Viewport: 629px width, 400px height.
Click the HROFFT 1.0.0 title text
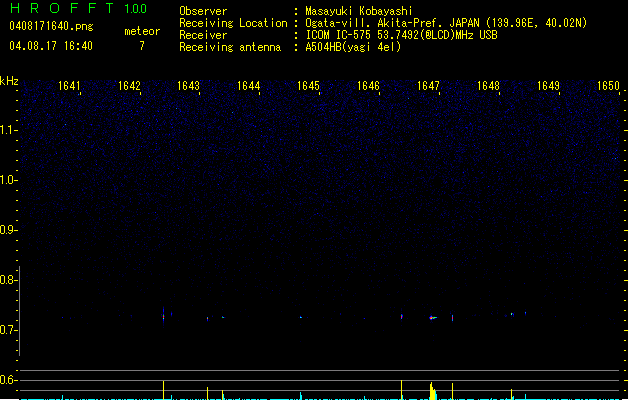click(x=78, y=8)
